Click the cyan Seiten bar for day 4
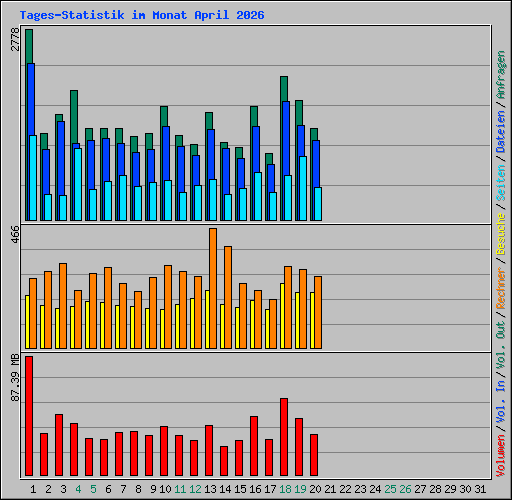 tap(78, 184)
